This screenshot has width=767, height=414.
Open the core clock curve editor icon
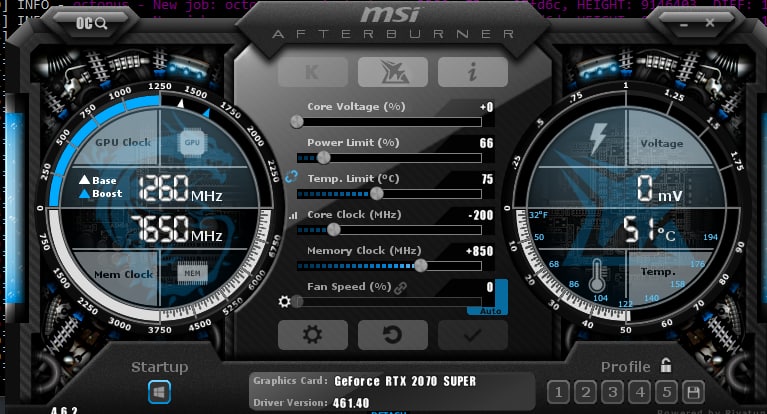[293, 215]
